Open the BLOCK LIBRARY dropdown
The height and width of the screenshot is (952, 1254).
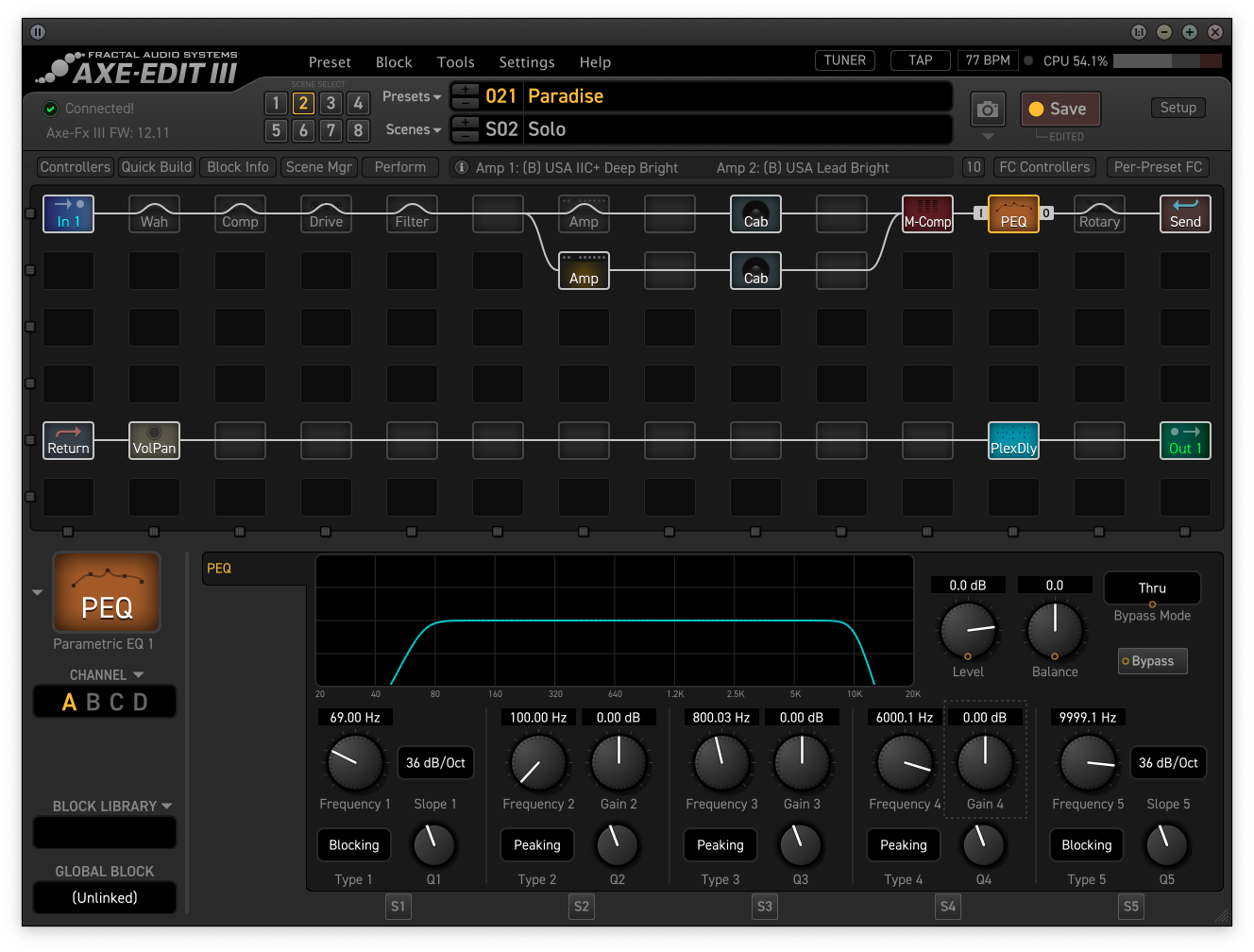tap(112, 806)
